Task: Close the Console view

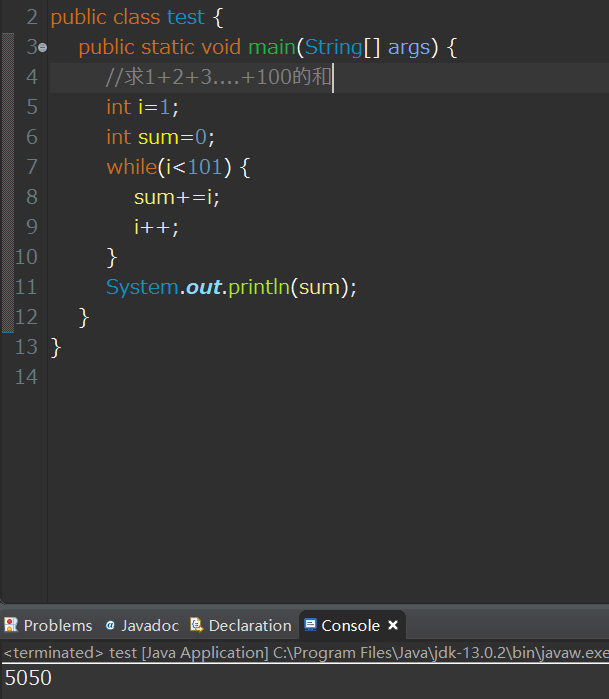Action: [x=393, y=625]
